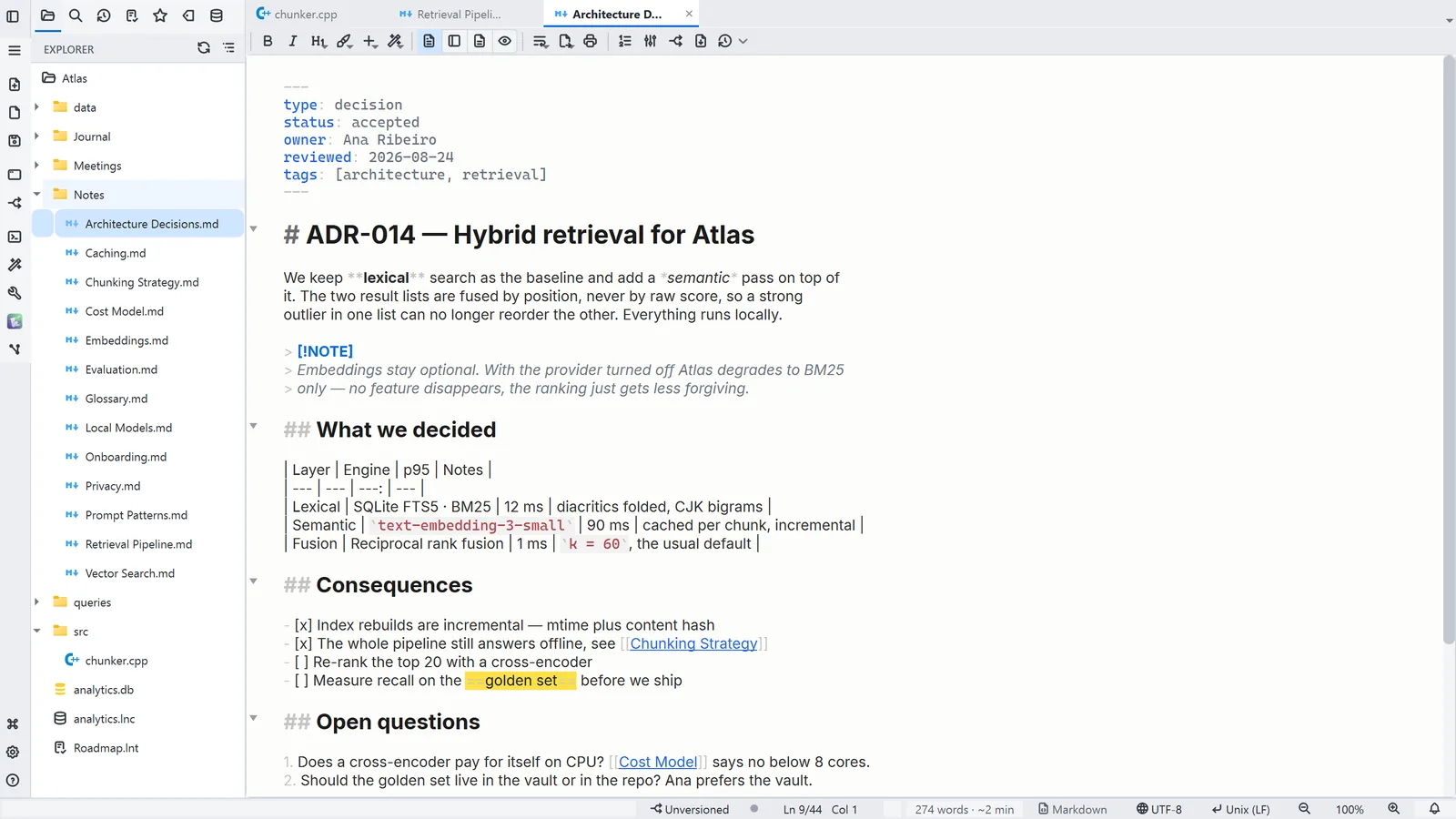The image size is (1456, 819).
Task: Open the help icon in left rail
Action: coord(13,780)
